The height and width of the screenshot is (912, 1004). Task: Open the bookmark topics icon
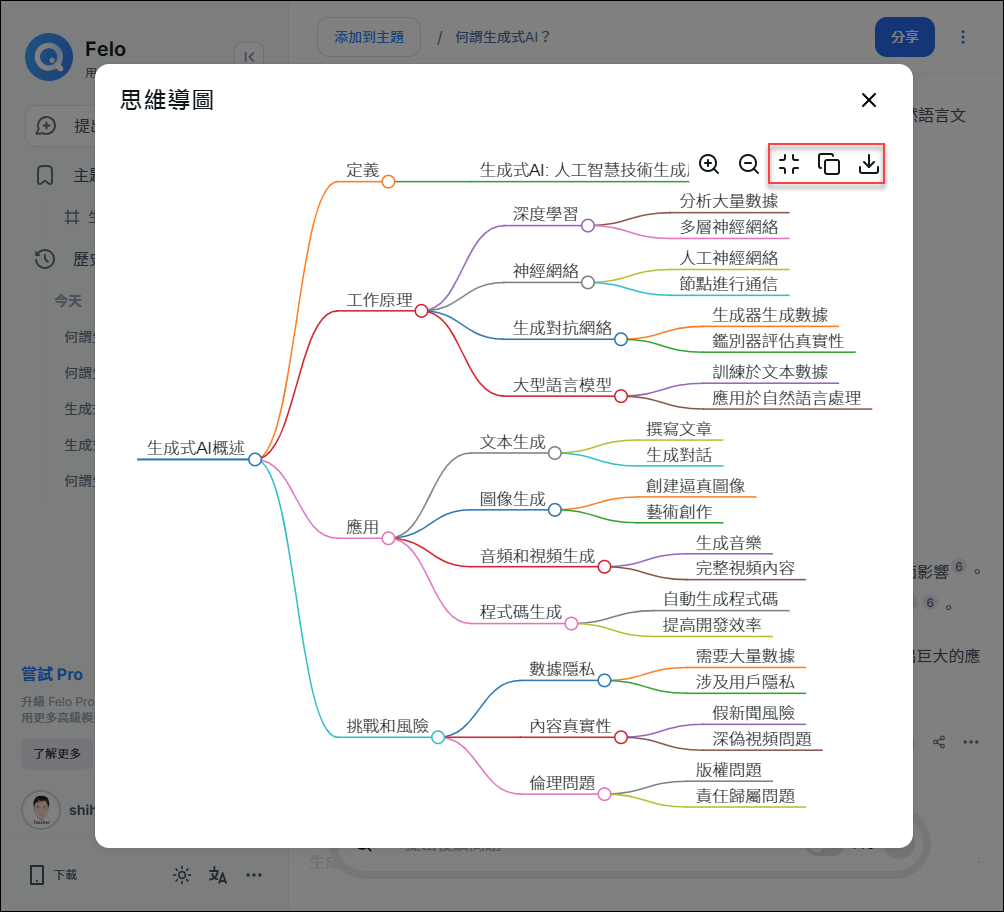[45, 175]
